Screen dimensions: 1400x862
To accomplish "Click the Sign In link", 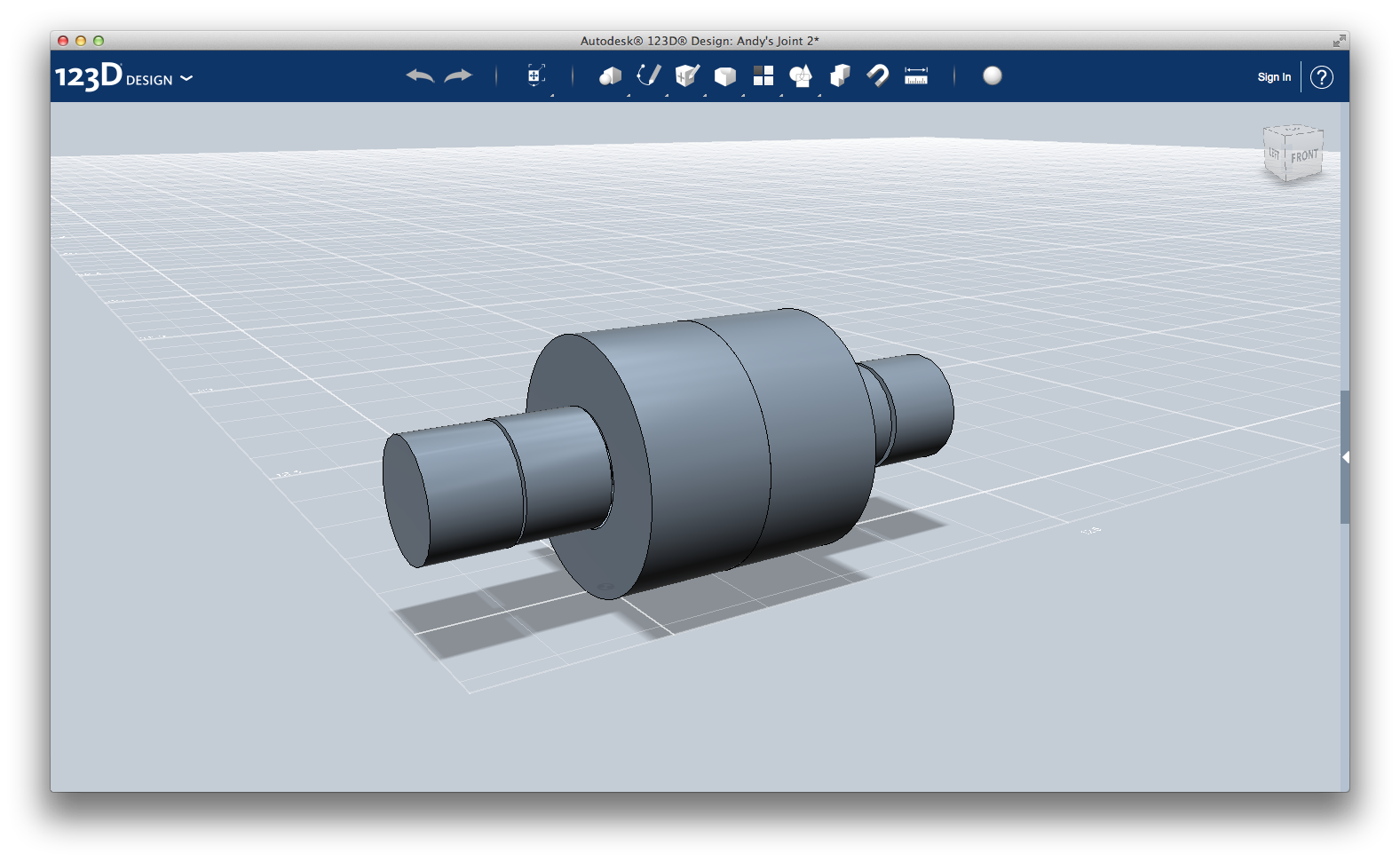I will click(1274, 77).
